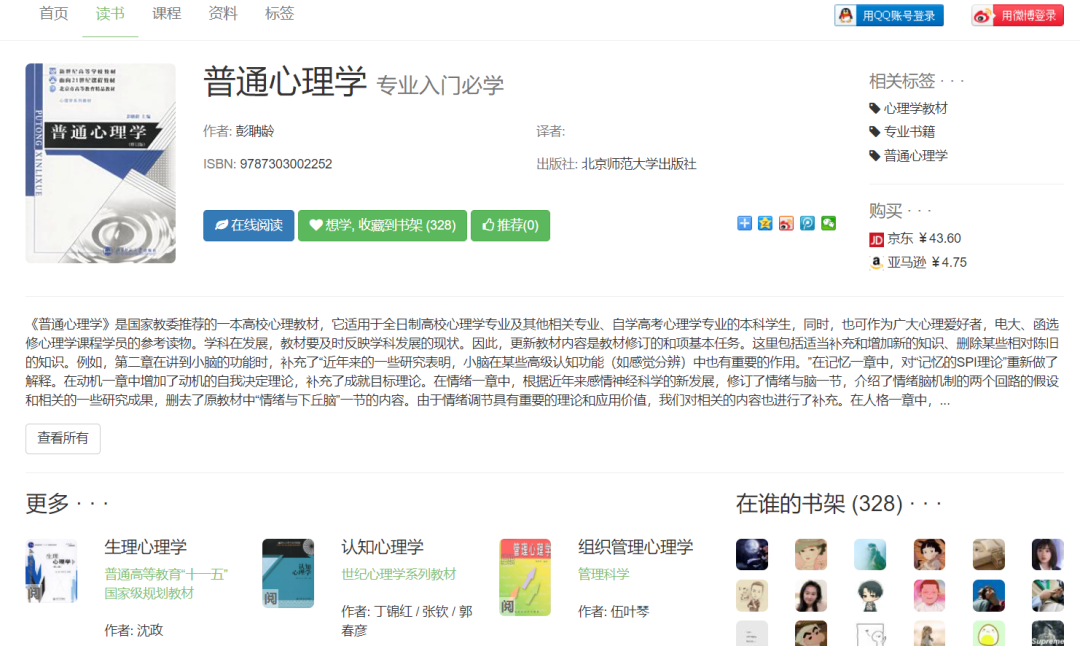Click the JD icon beside the price
The image size is (1080, 646).
tap(876, 239)
